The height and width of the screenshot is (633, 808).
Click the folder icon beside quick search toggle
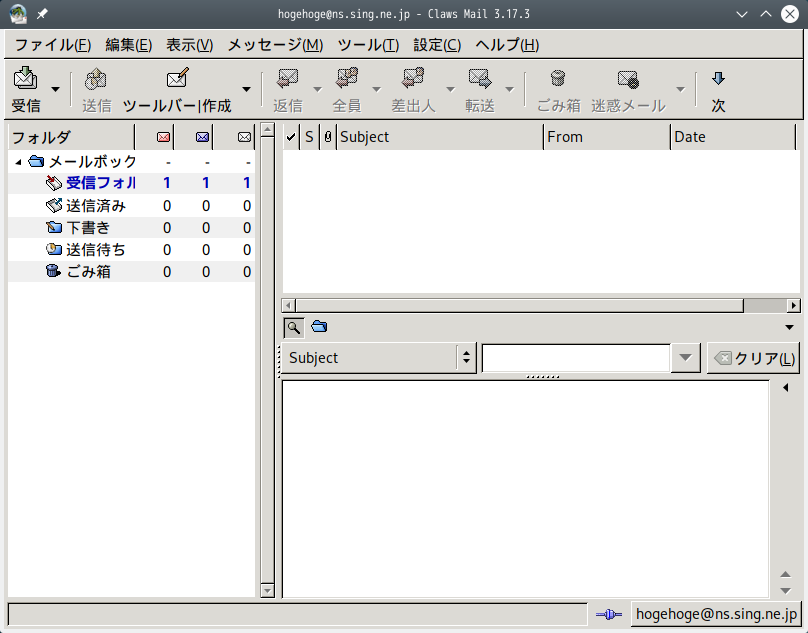pyautogui.click(x=319, y=326)
